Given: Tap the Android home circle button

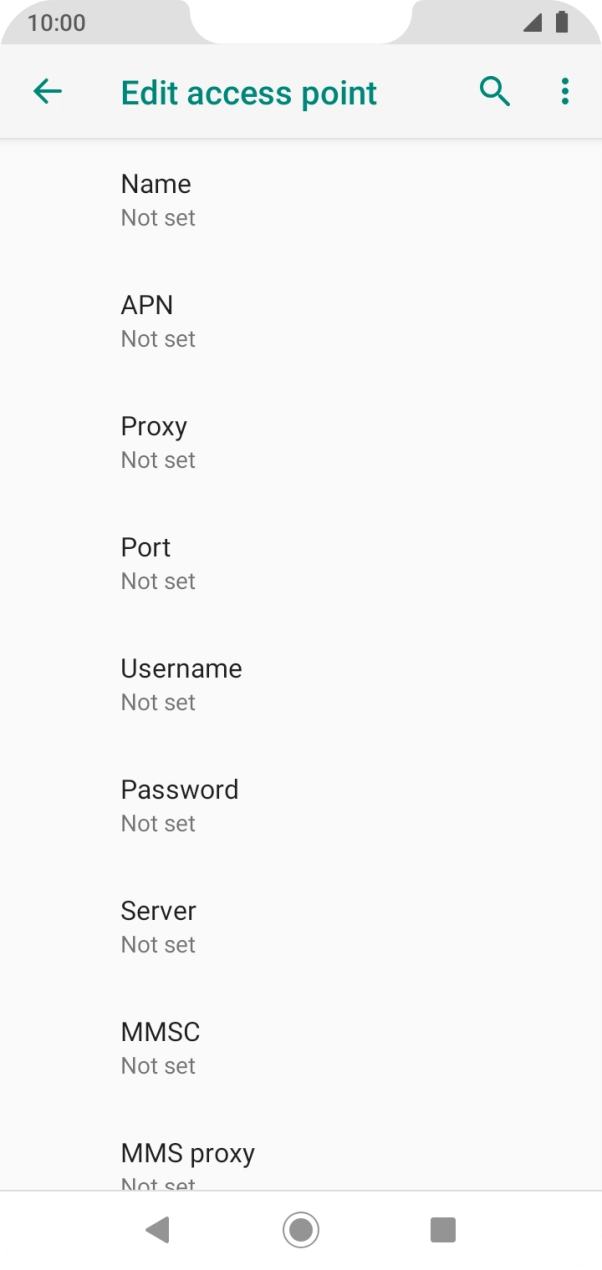Looking at the screenshot, I should tap(300, 1229).
